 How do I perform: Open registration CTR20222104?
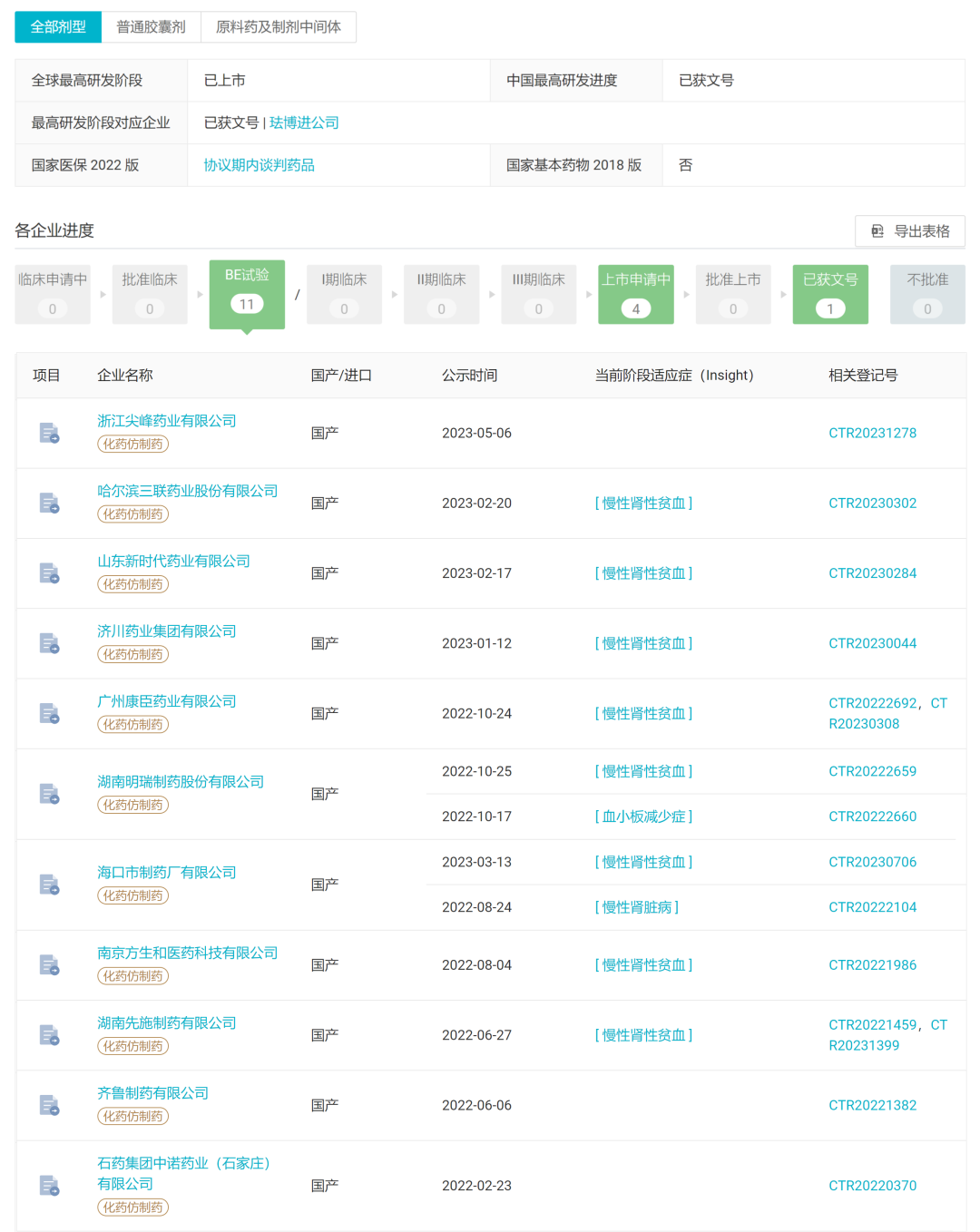point(872,907)
